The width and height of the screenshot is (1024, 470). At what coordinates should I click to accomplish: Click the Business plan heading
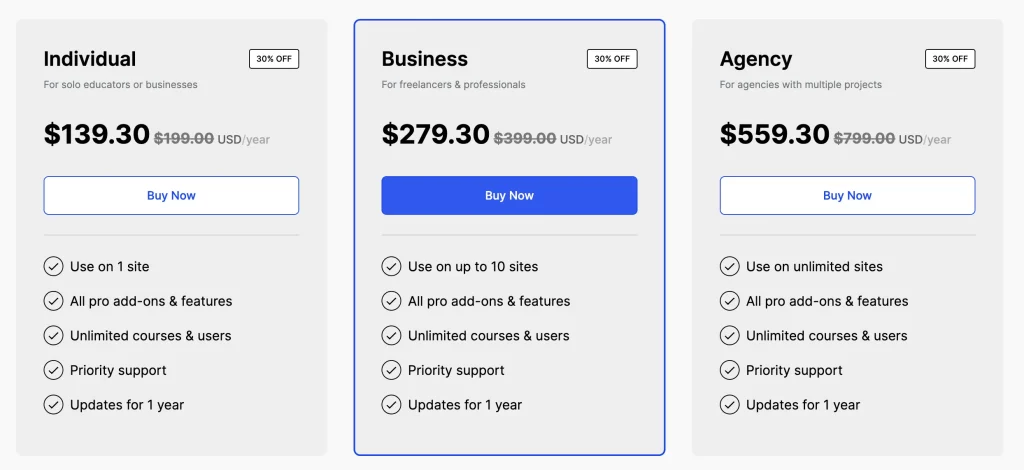tap(424, 59)
